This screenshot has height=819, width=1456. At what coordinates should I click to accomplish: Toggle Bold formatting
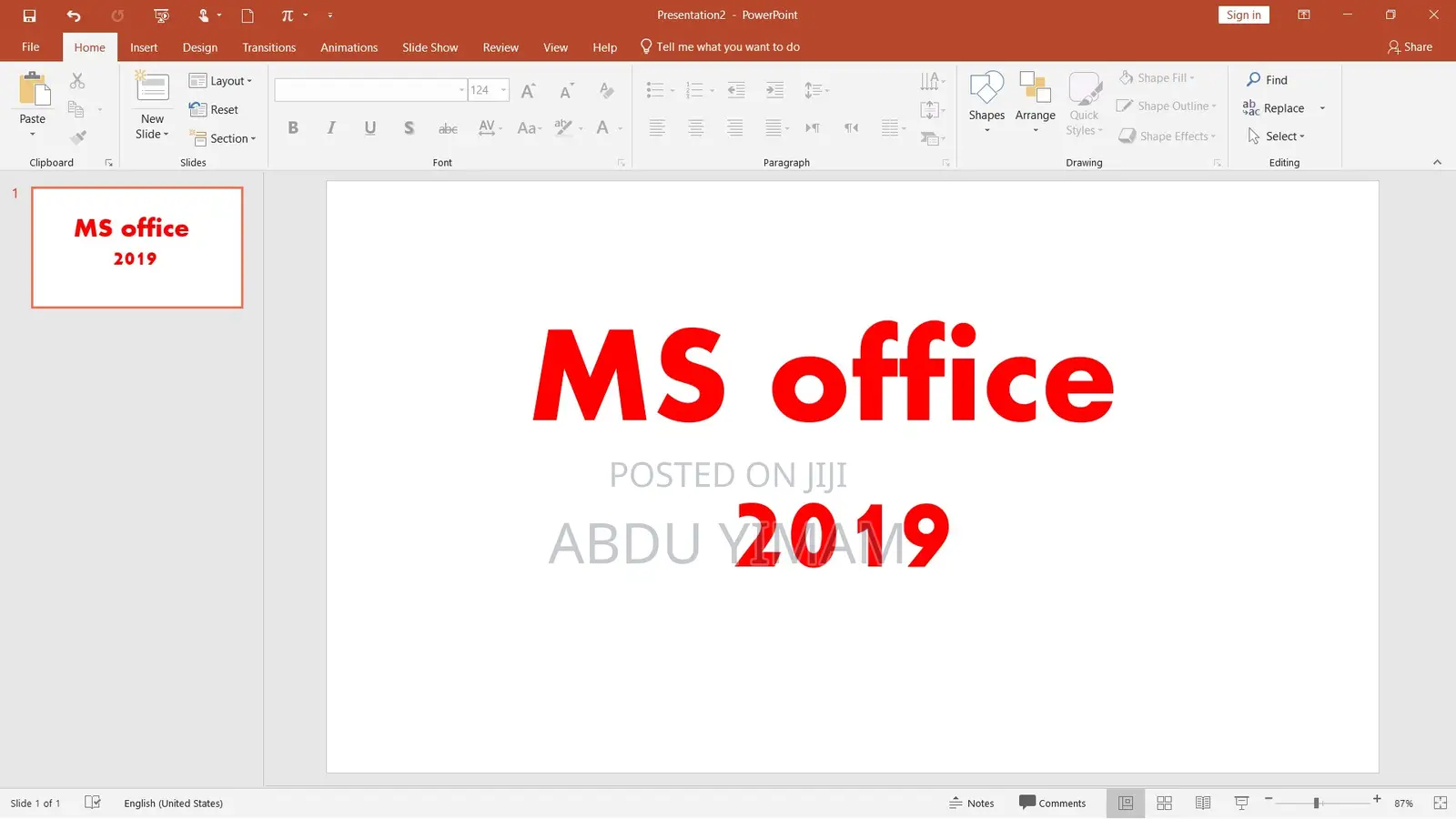click(x=293, y=128)
